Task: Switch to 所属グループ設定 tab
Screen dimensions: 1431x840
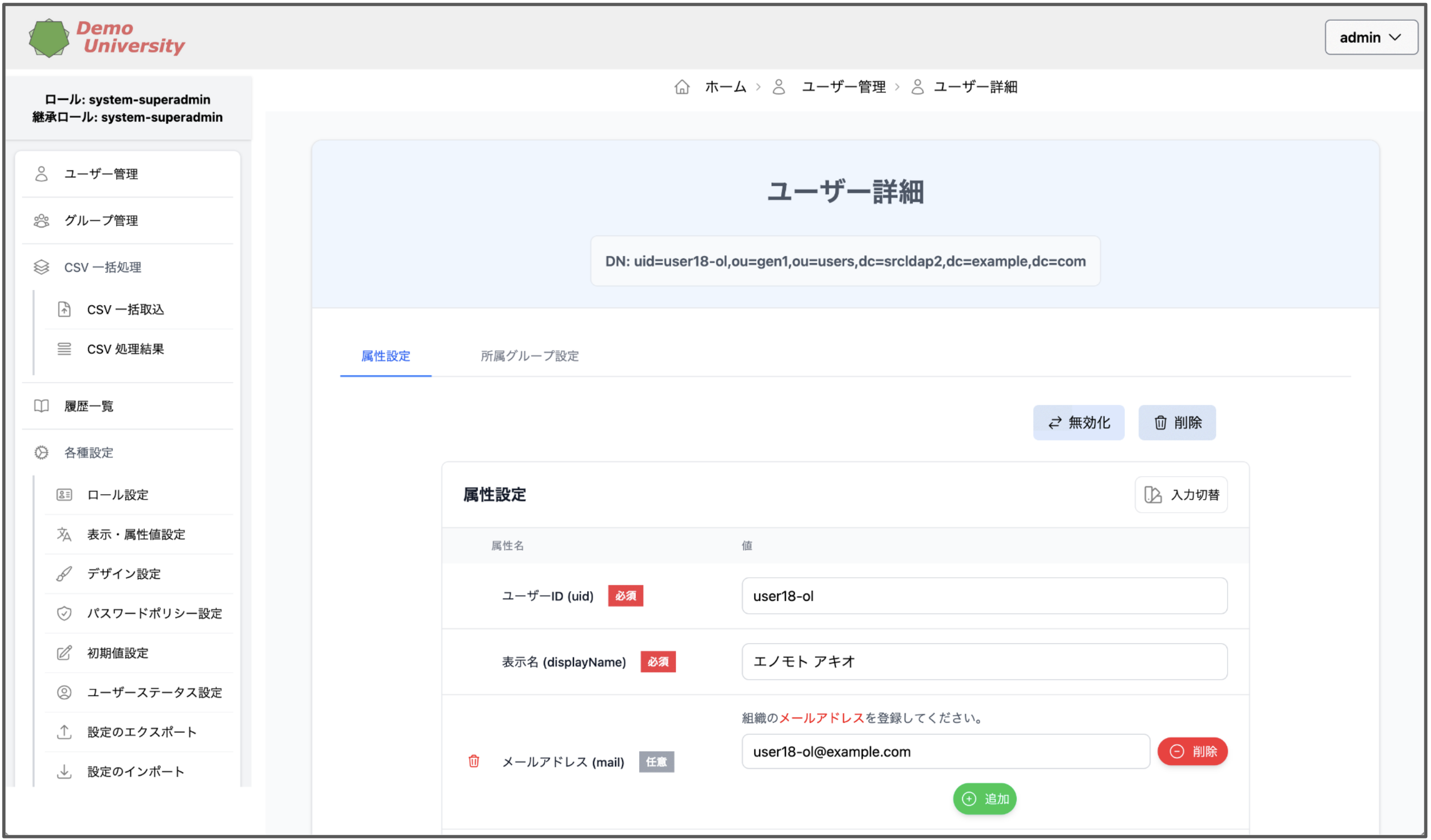Action: pyautogui.click(x=530, y=357)
